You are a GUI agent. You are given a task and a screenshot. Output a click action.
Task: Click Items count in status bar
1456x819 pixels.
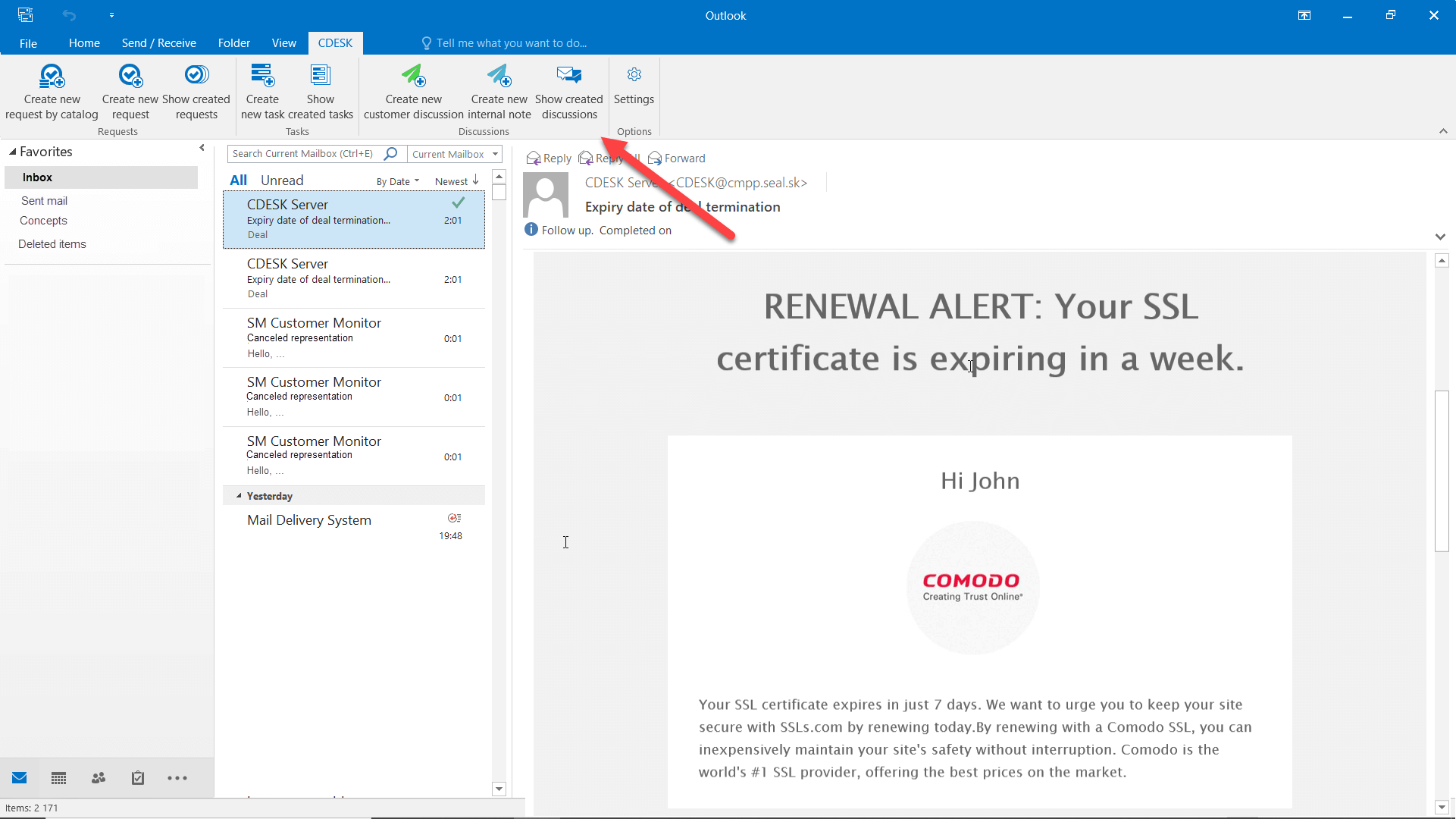pos(32,808)
